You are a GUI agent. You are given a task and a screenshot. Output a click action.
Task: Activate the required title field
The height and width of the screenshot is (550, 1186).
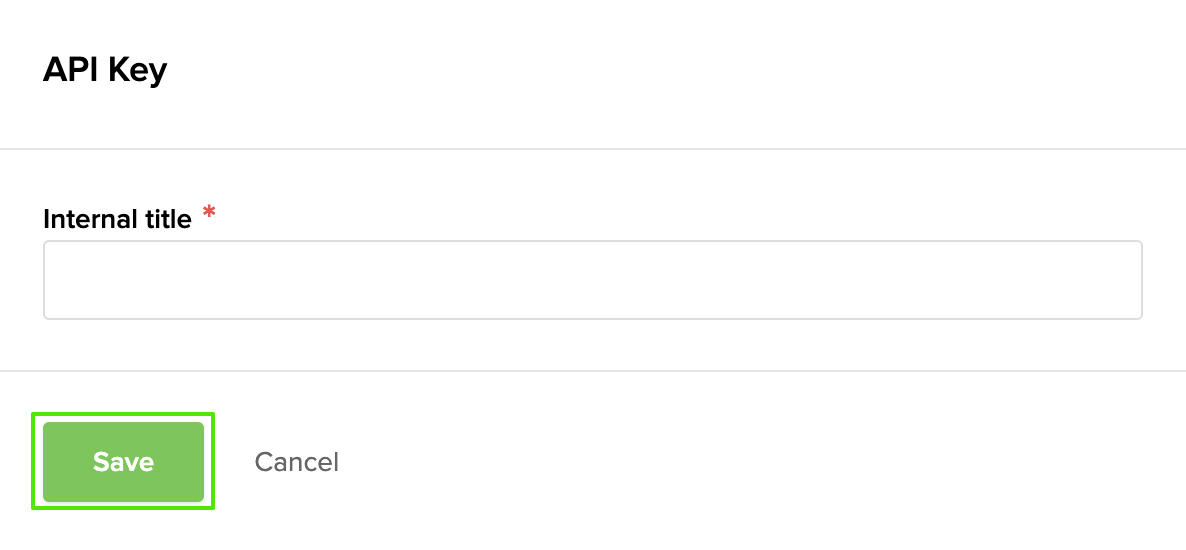(x=592, y=280)
